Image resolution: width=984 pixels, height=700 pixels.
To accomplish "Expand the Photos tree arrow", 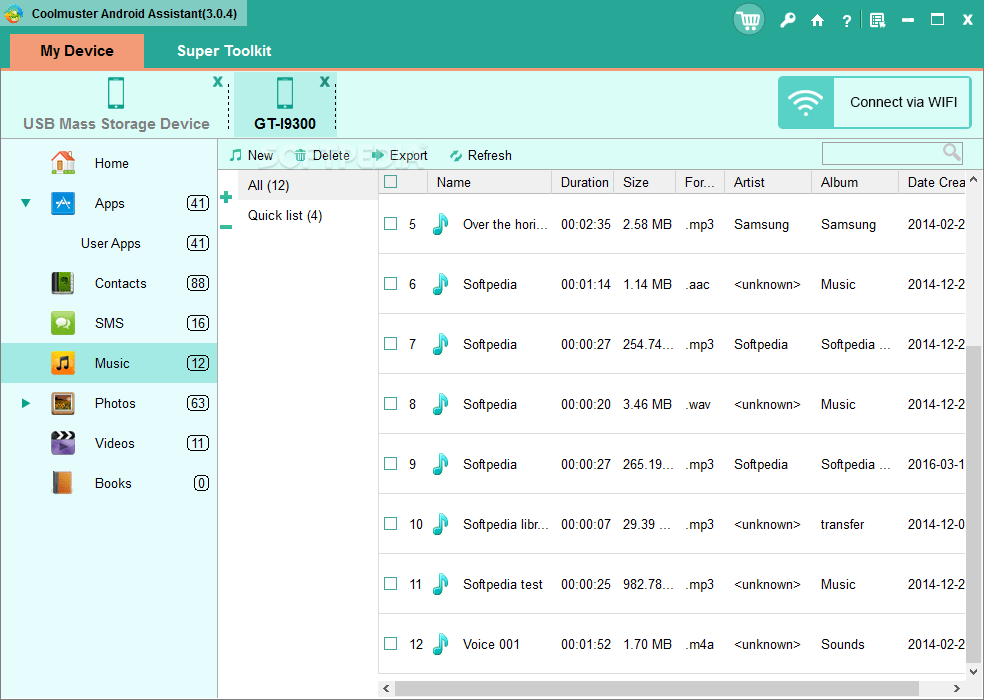I will pyautogui.click(x=26, y=403).
